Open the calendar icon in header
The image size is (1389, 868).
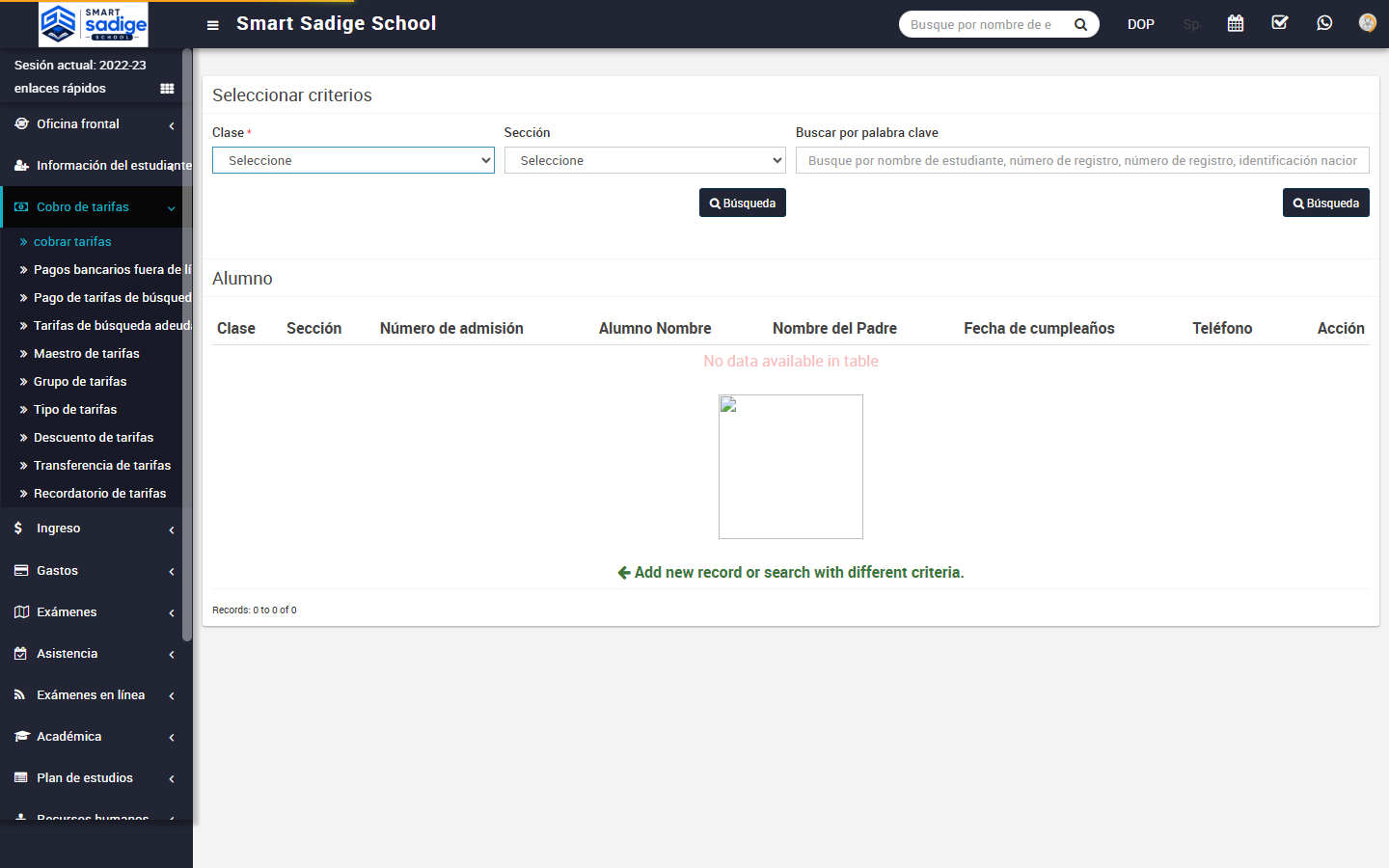1236,23
